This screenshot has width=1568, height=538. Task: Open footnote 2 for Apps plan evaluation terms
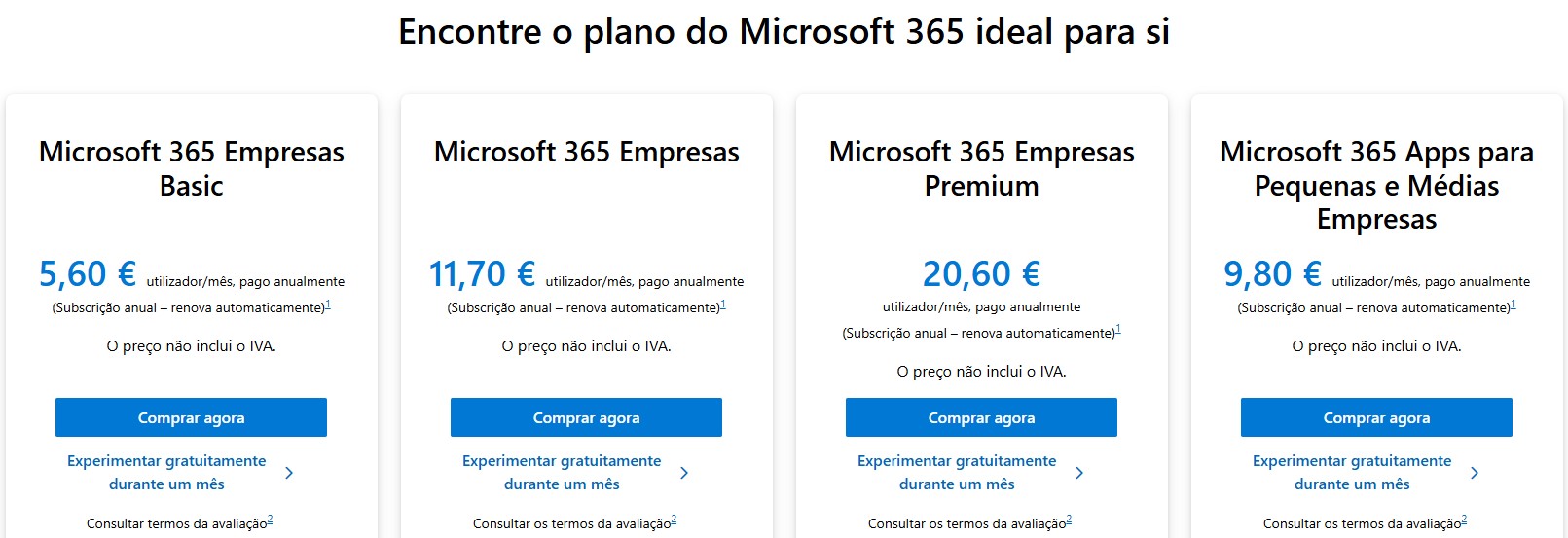click(x=1464, y=520)
